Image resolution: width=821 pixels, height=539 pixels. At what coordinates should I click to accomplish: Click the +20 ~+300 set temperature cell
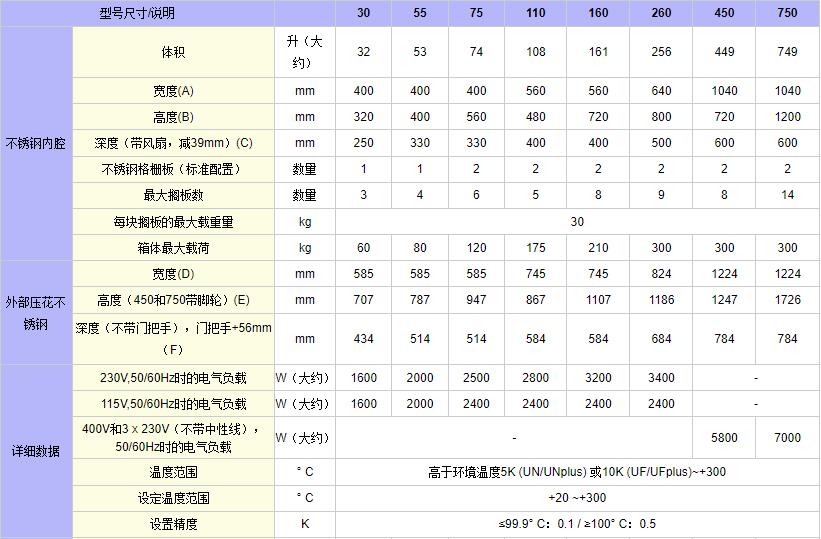point(577,498)
